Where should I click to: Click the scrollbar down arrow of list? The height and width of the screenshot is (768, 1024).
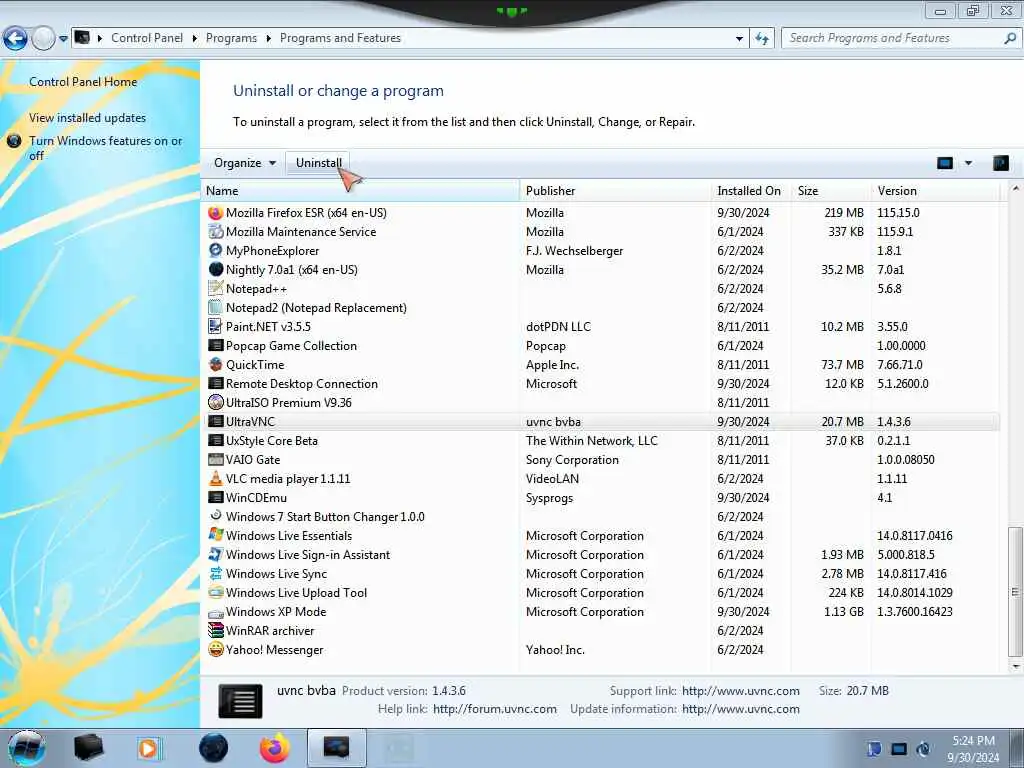[1015, 667]
